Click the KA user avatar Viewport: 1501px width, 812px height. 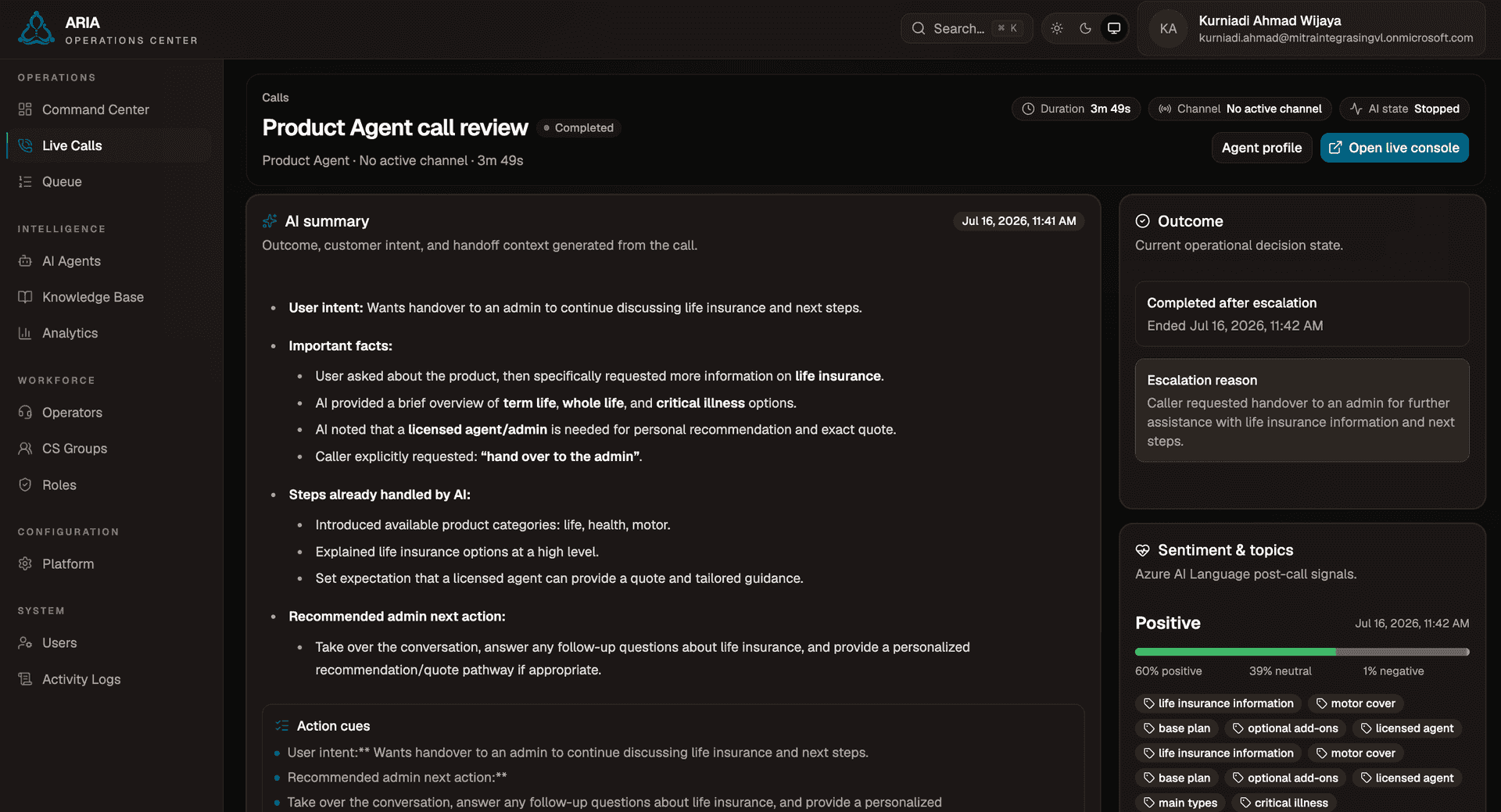pos(1168,29)
